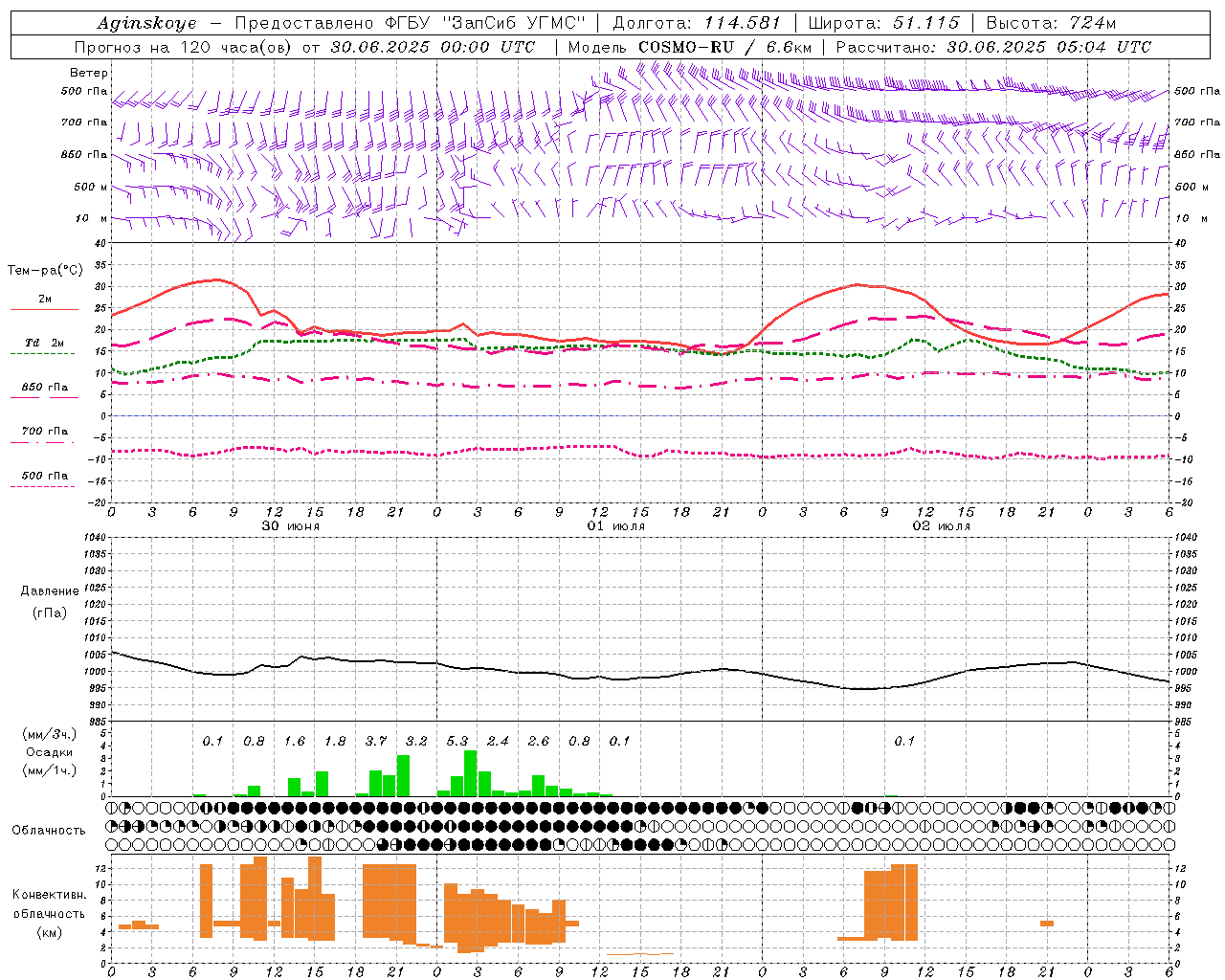Click the Ветер panel label
1225x980 pixels.
(89, 73)
